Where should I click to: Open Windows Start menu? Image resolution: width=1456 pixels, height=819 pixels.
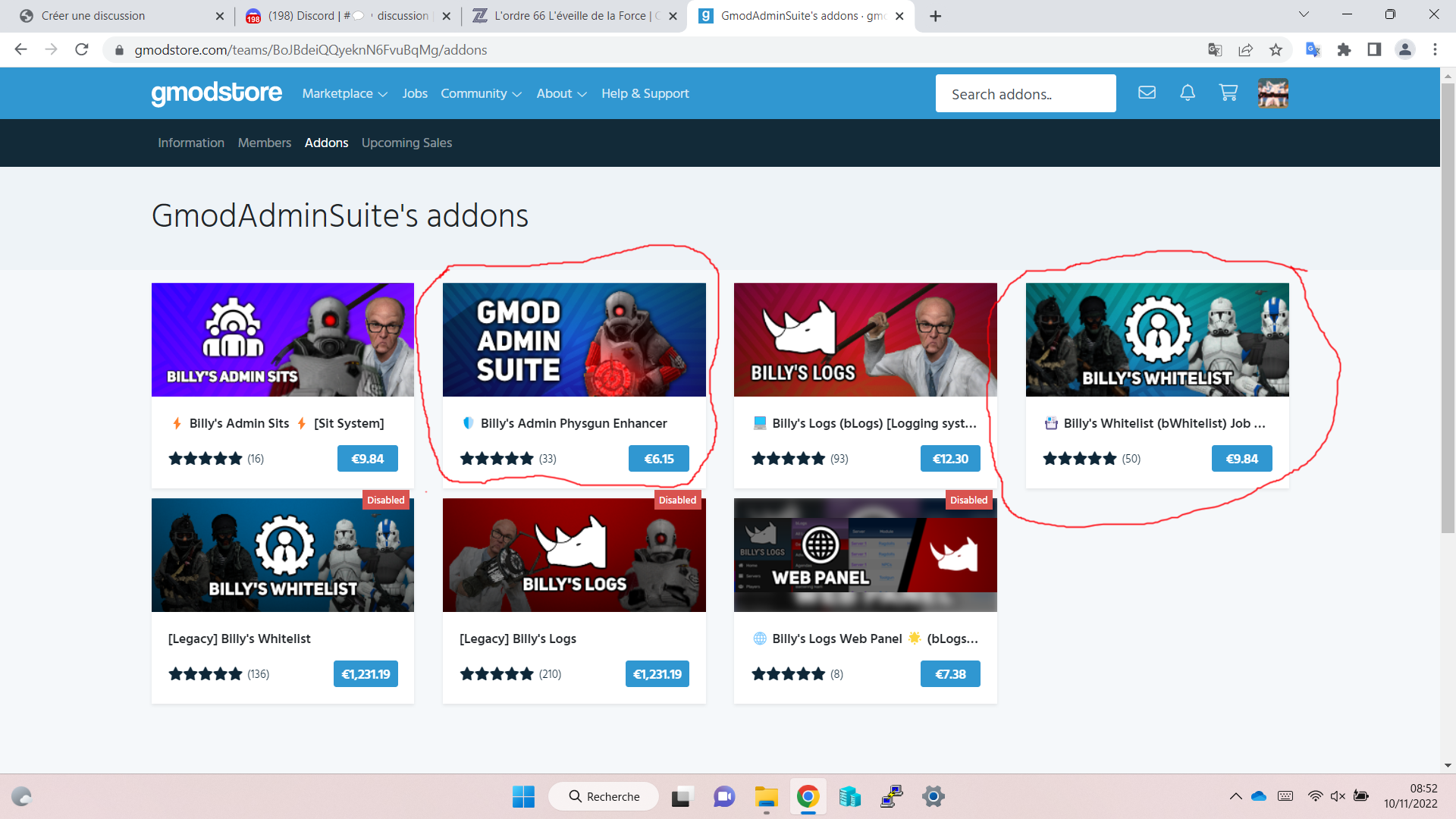click(523, 796)
